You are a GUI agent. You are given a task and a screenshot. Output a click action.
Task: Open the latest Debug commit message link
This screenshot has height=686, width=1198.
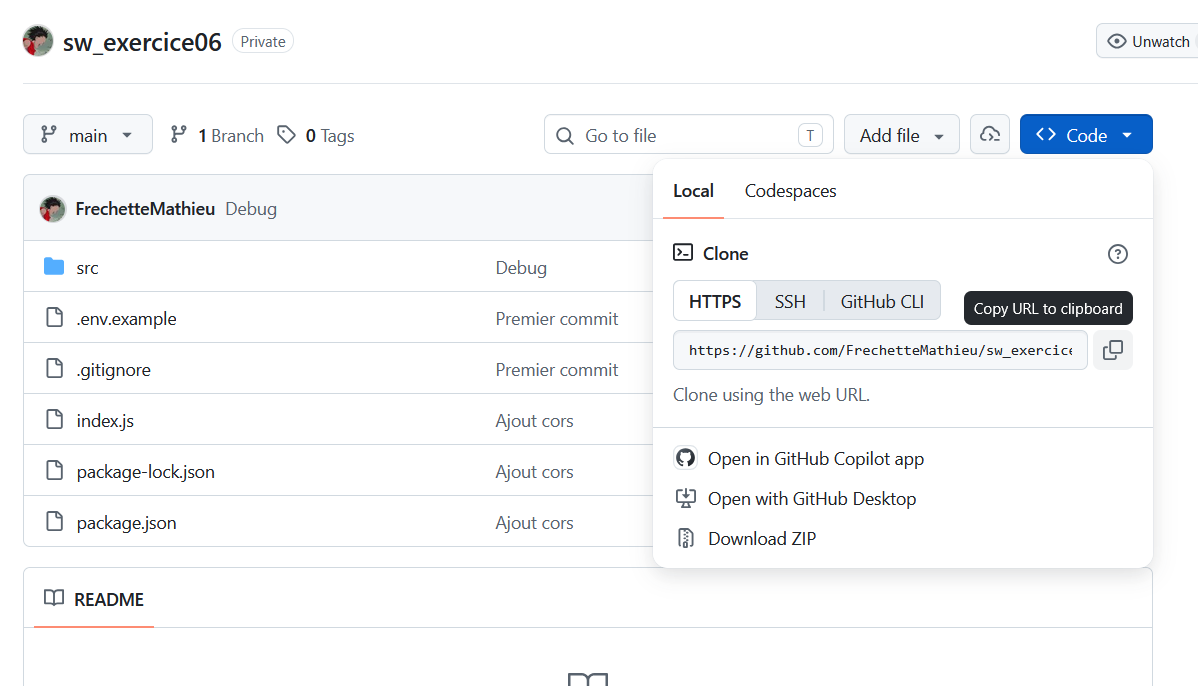pyautogui.click(x=251, y=209)
